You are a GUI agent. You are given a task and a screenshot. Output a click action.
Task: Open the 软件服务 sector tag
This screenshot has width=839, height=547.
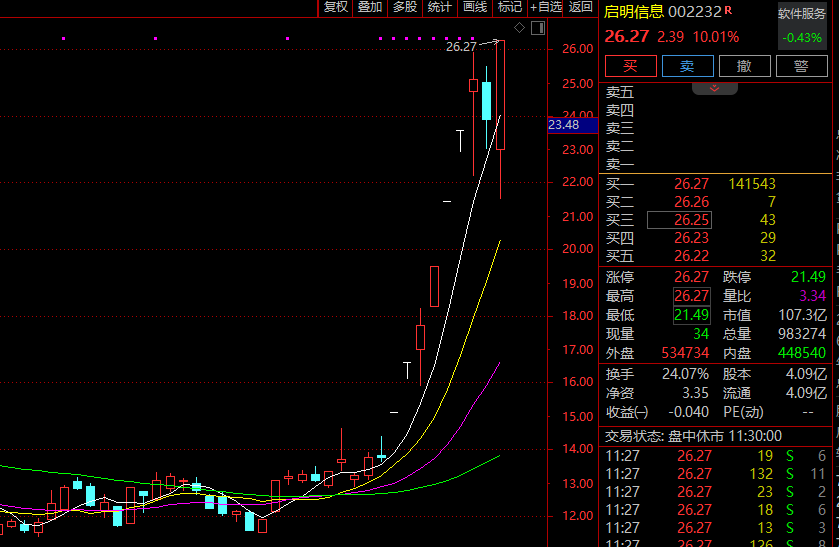[802, 14]
